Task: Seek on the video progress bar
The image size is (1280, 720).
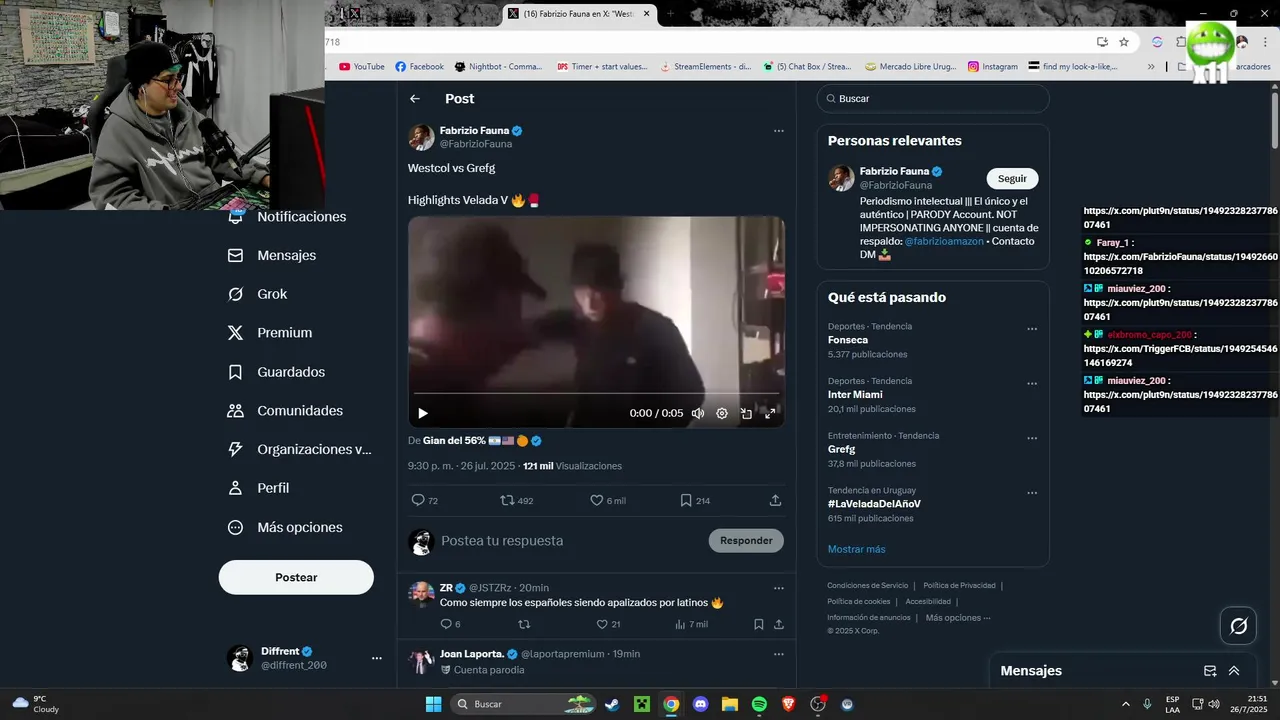Action: click(x=596, y=394)
